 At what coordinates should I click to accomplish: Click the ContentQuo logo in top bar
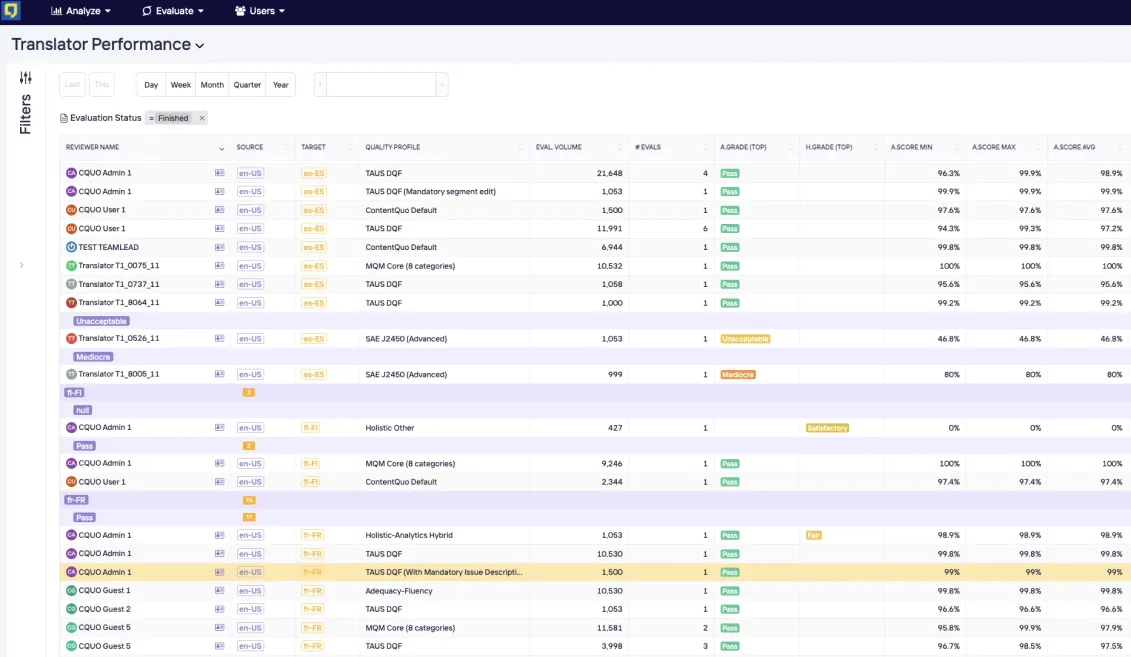(11, 11)
